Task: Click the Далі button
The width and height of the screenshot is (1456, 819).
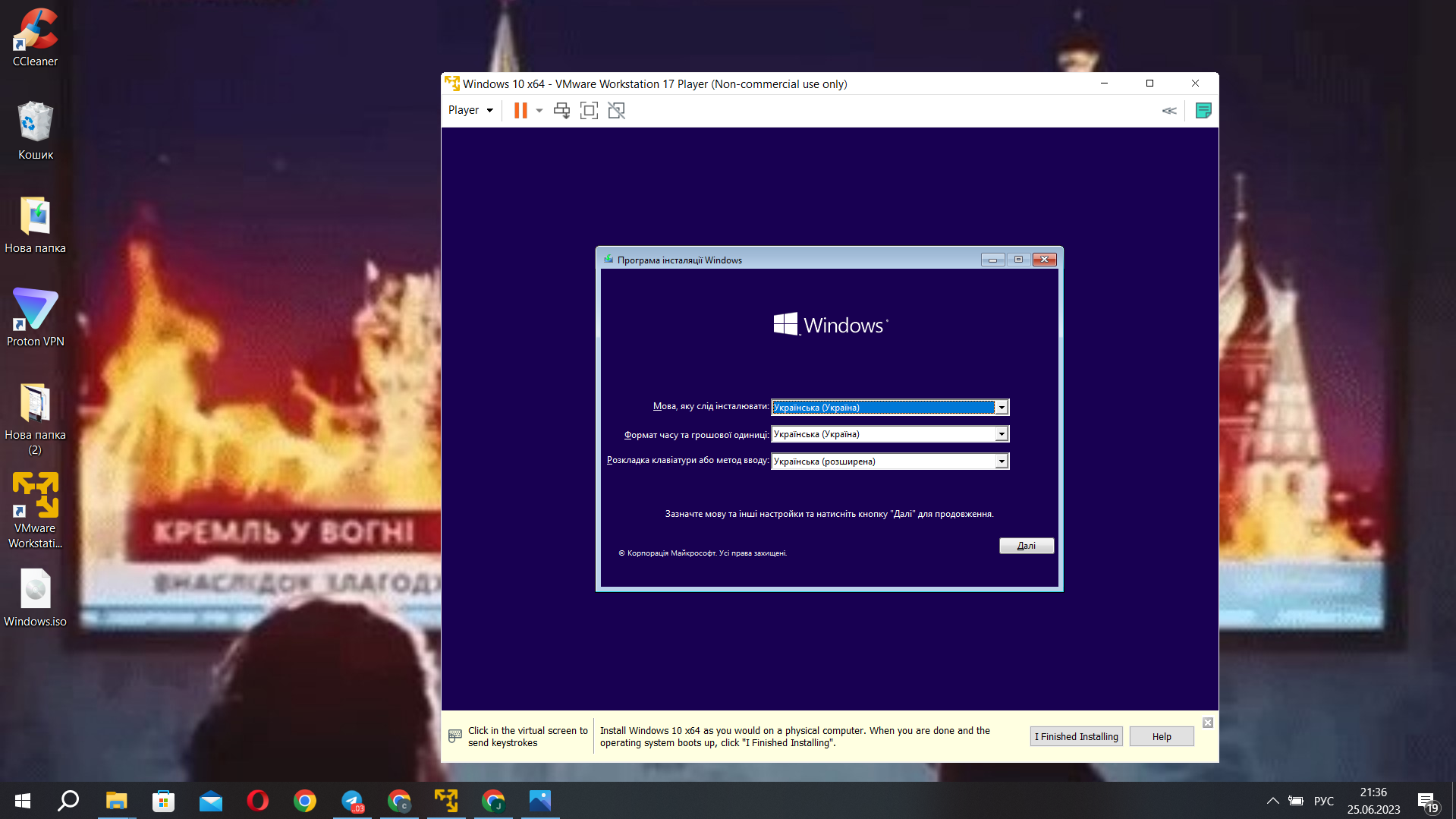Action: (x=1027, y=546)
